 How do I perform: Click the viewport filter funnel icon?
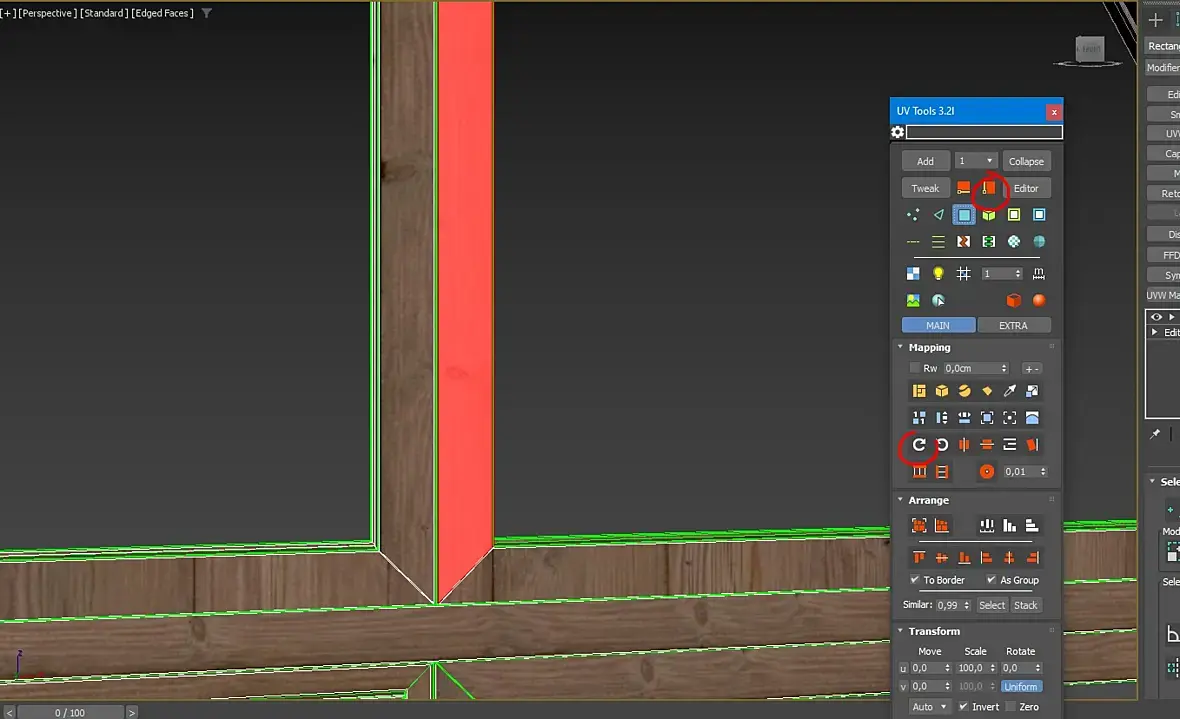pos(207,13)
